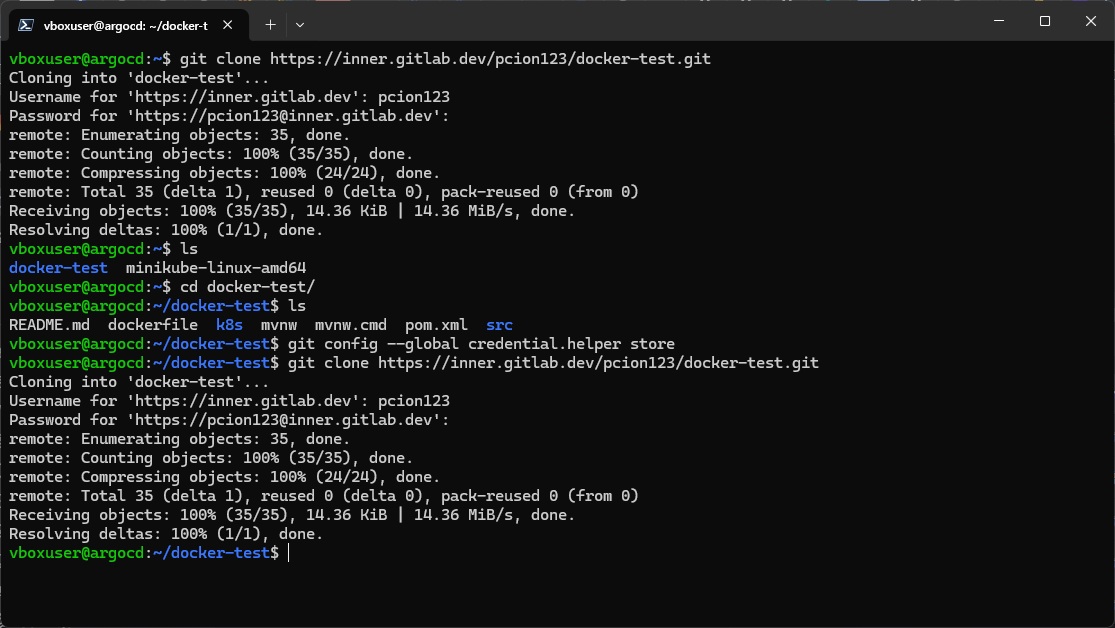Image resolution: width=1115 pixels, height=628 pixels.
Task: Maximize the terminal window
Action: (1045, 21)
